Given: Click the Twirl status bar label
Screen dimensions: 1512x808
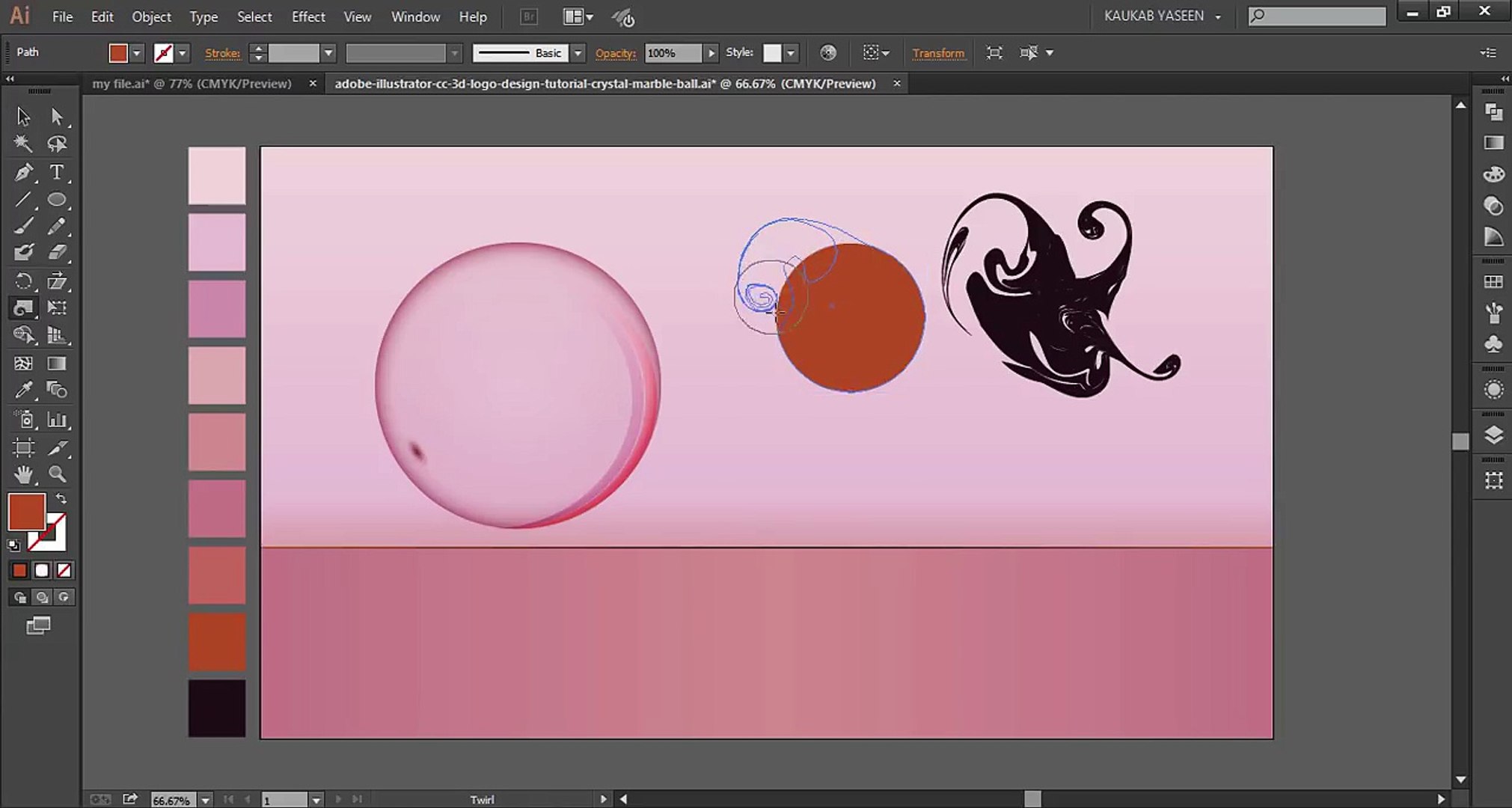Looking at the screenshot, I should (x=482, y=799).
